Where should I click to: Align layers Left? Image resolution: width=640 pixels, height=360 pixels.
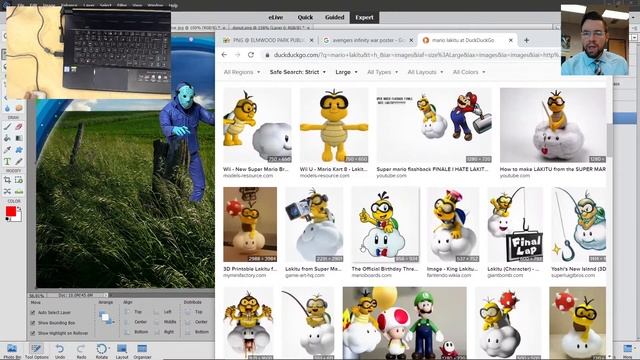(x=162, y=312)
